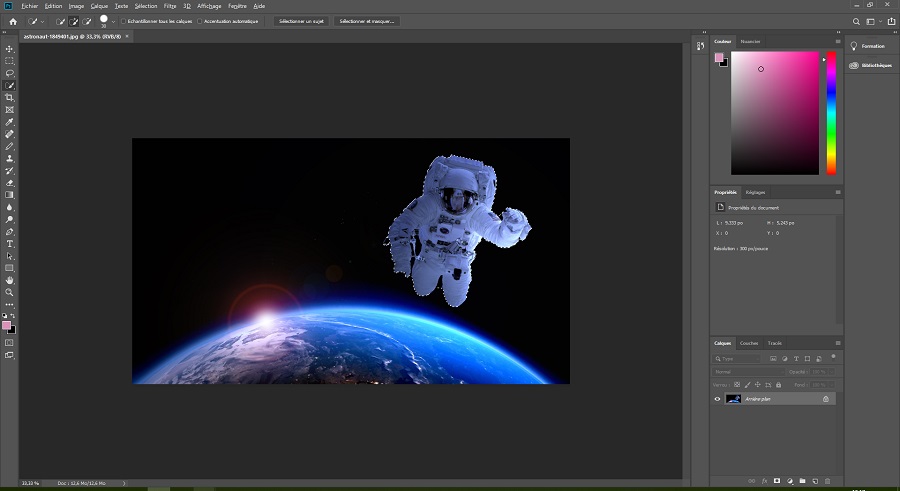
Task: Open the search icon at top right
Action: click(x=856, y=21)
